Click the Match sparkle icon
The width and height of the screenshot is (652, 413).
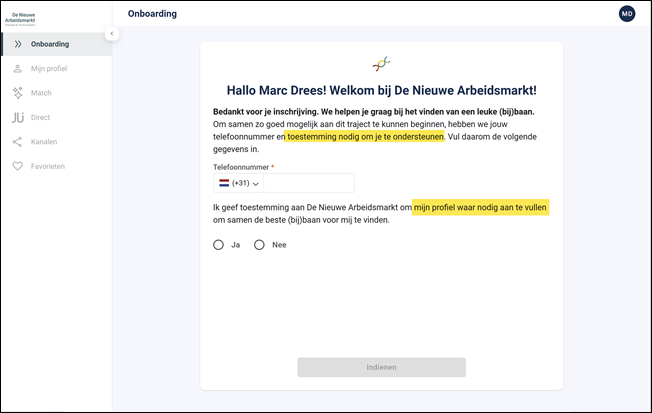[x=17, y=93]
